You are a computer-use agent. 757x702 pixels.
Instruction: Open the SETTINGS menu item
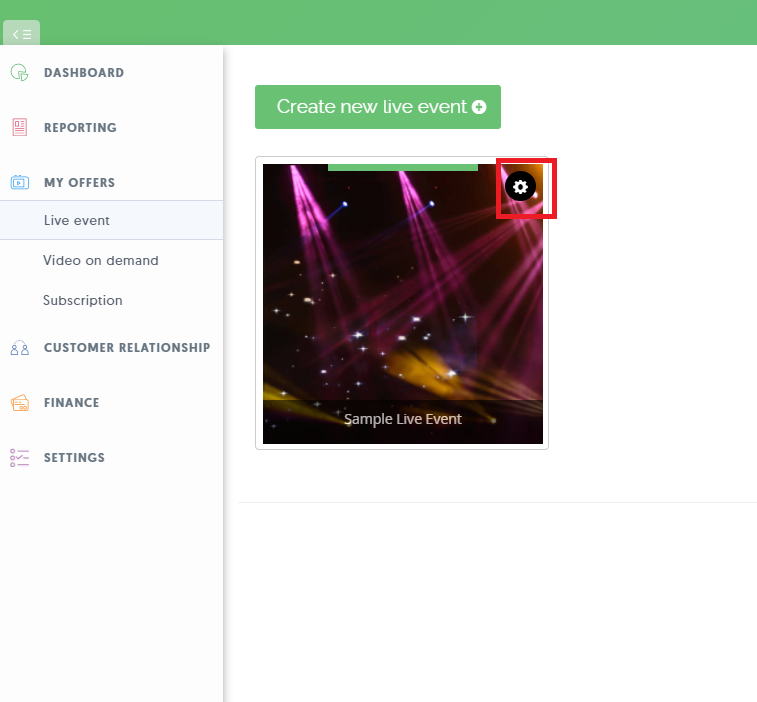74,458
